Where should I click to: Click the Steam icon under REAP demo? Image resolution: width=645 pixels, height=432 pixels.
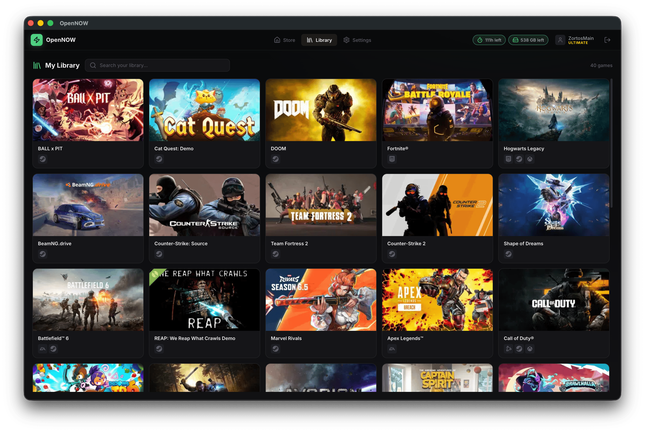pyautogui.click(x=159, y=349)
